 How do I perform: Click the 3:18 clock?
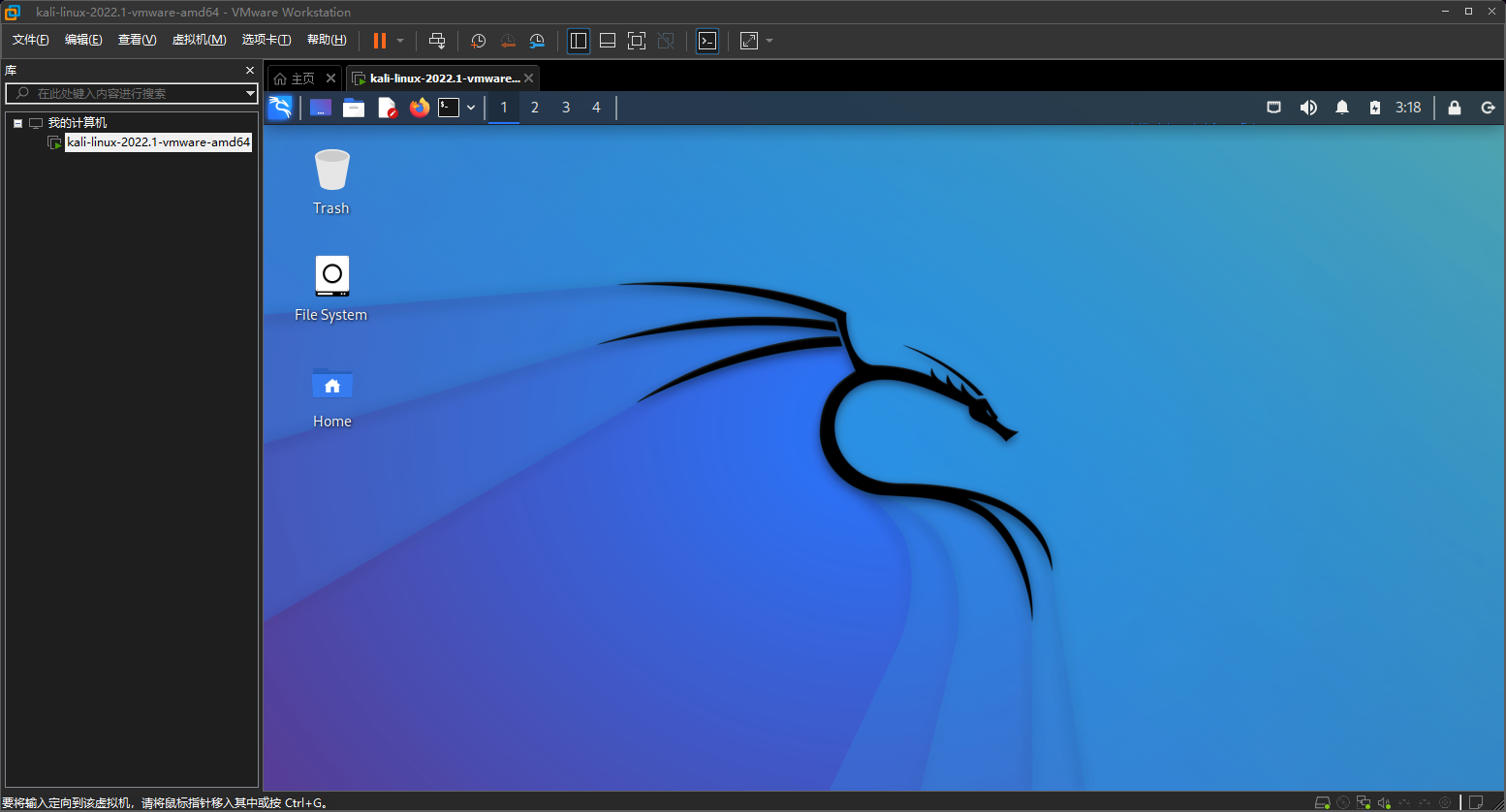(x=1408, y=108)
